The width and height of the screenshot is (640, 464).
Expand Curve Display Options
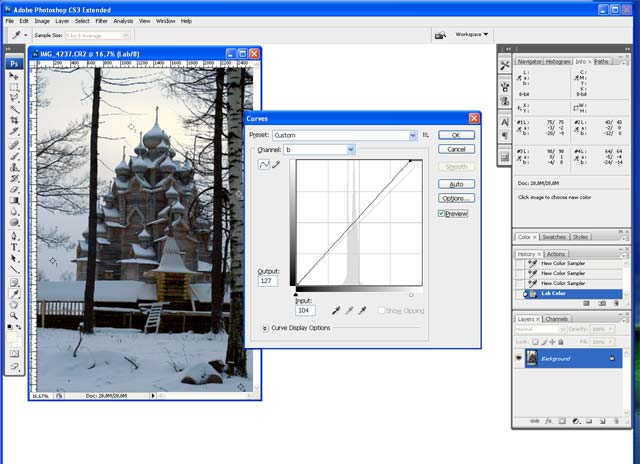pos(265,328)
